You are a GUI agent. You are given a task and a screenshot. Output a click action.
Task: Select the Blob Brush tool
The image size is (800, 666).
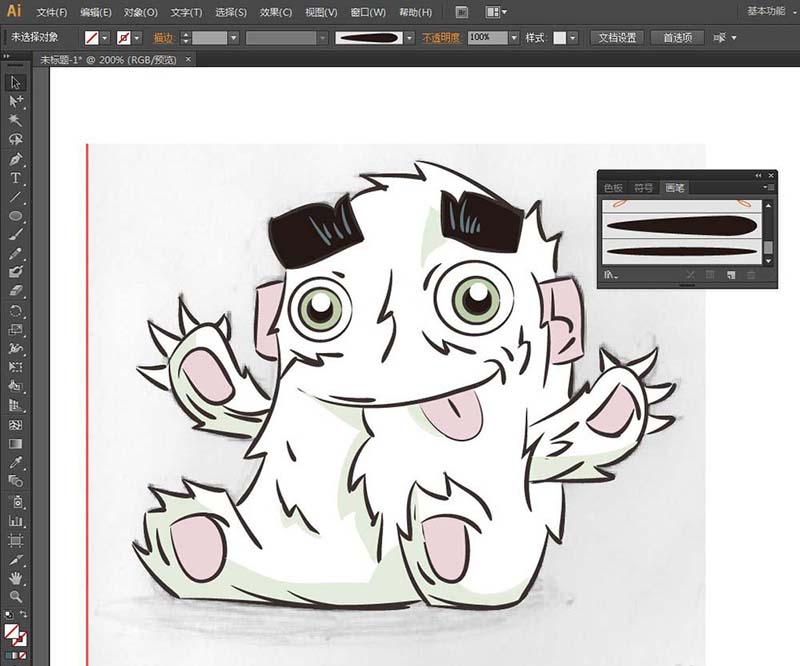[15, 272]
